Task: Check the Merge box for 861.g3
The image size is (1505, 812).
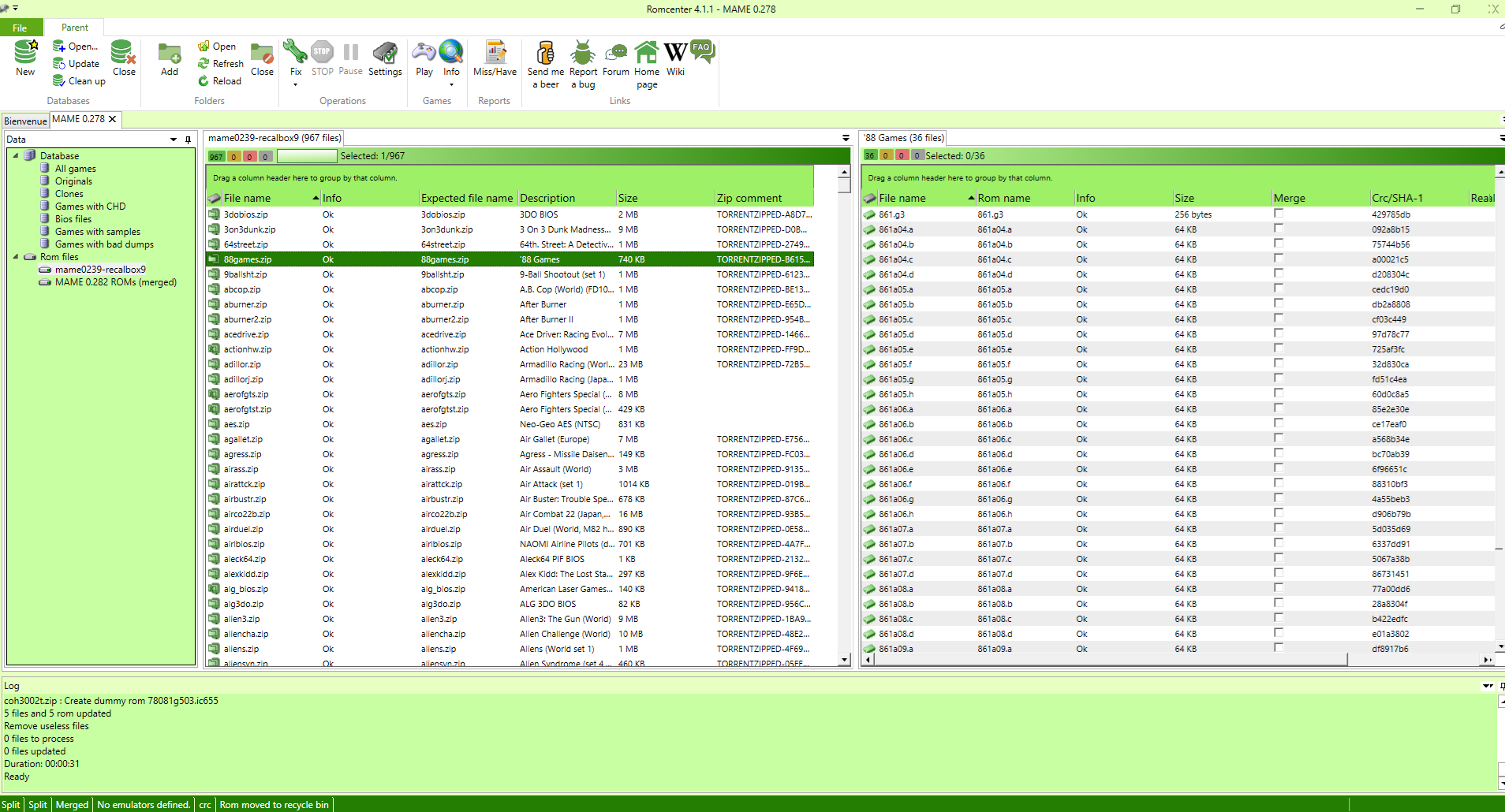Action: tap(1279, 214)
